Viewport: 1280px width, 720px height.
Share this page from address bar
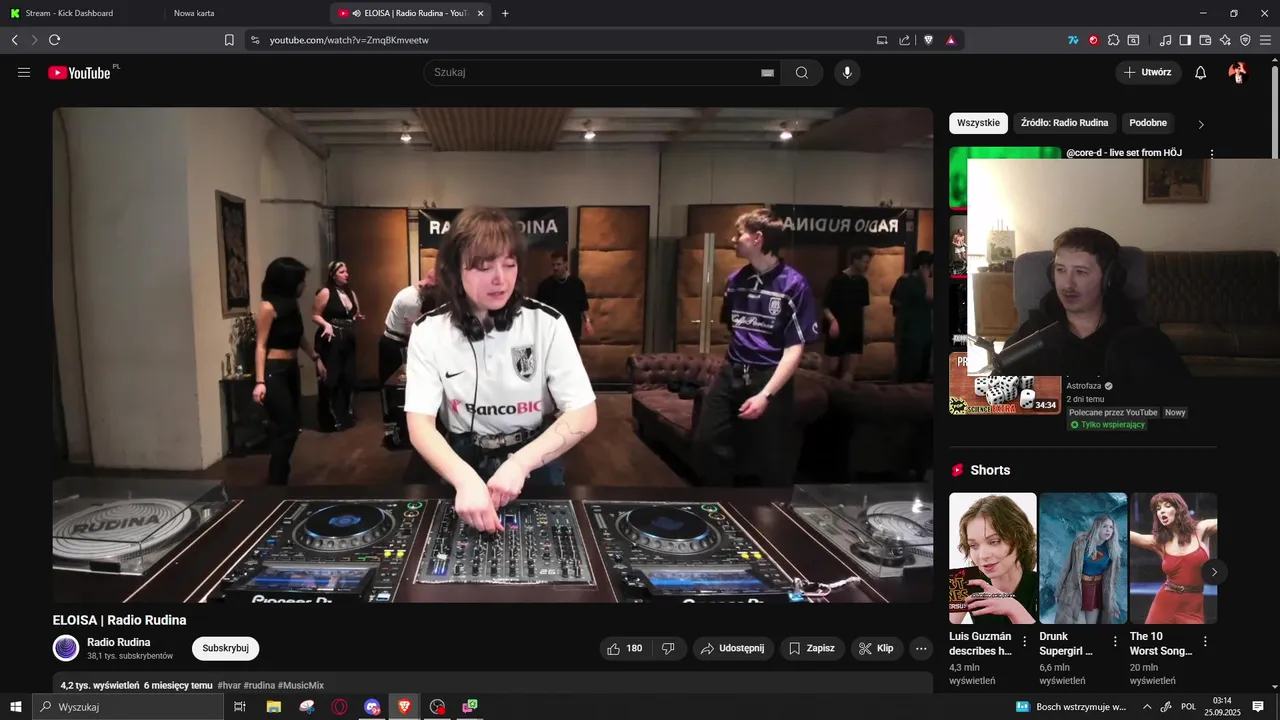click(904, 40)
